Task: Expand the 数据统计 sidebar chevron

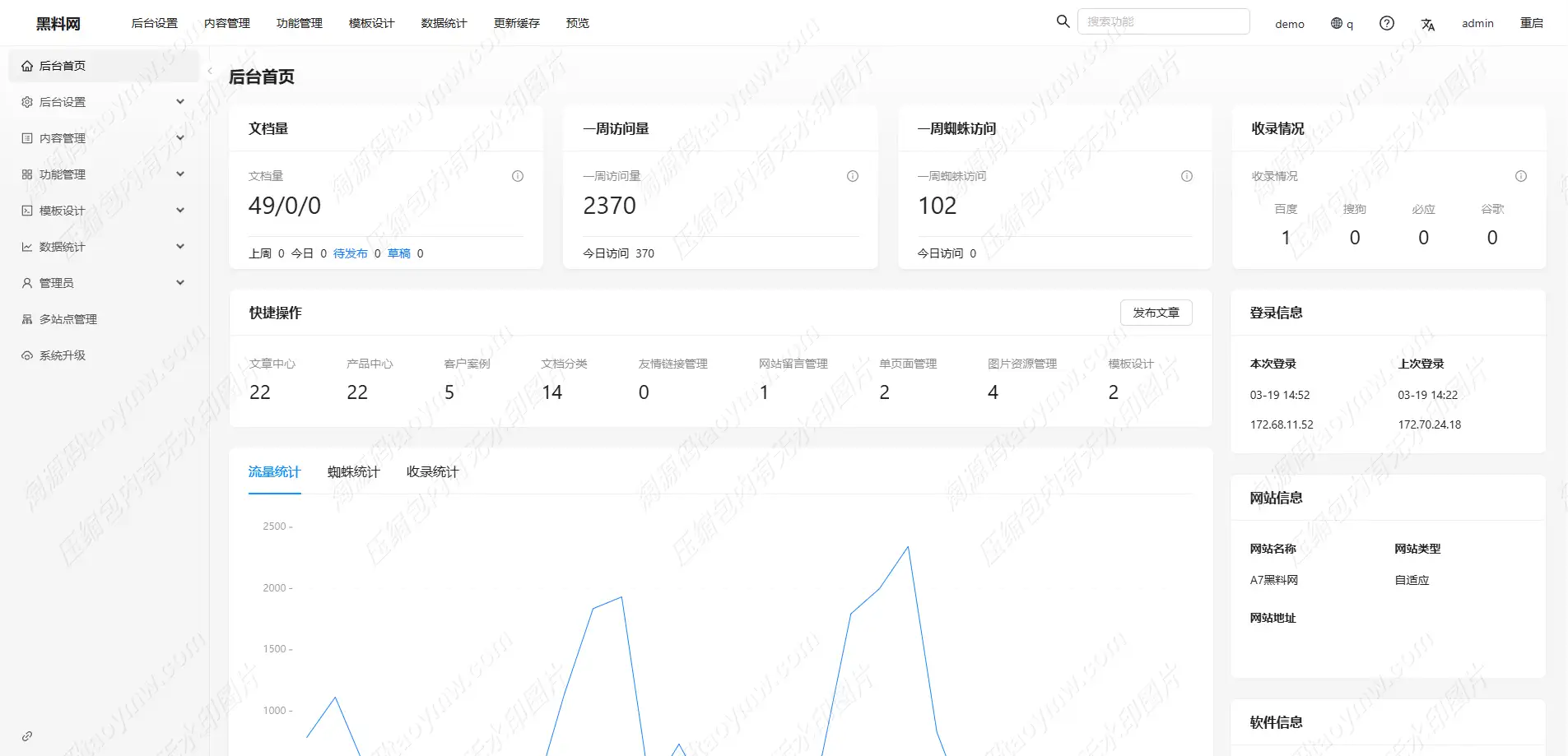Action: click(180, 247)
